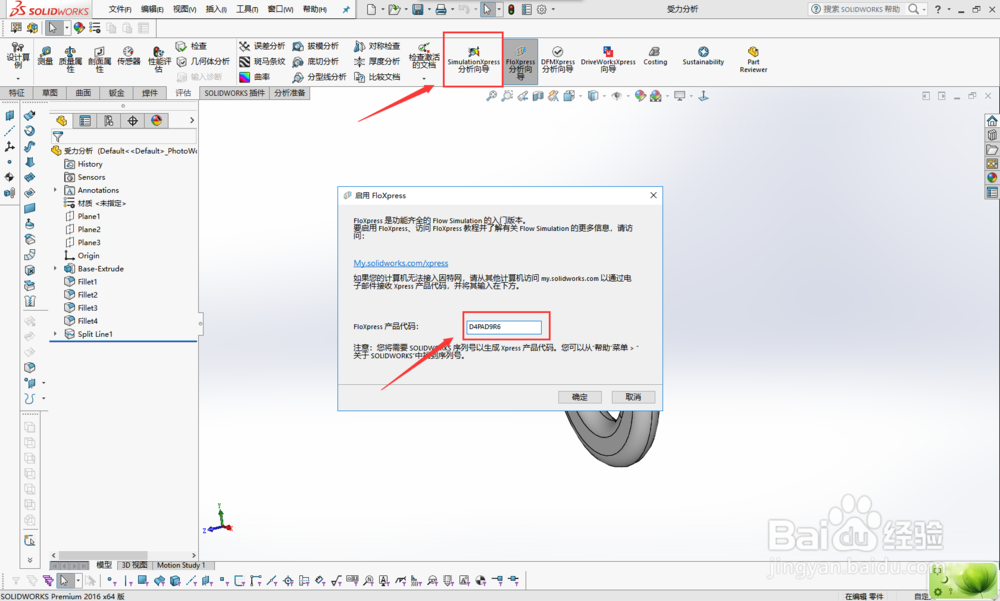The width and height of the screenshot is (1000, 601).
Task: Open 底切分析 (Undercut Analysis)
Action: tap(316, 61)
